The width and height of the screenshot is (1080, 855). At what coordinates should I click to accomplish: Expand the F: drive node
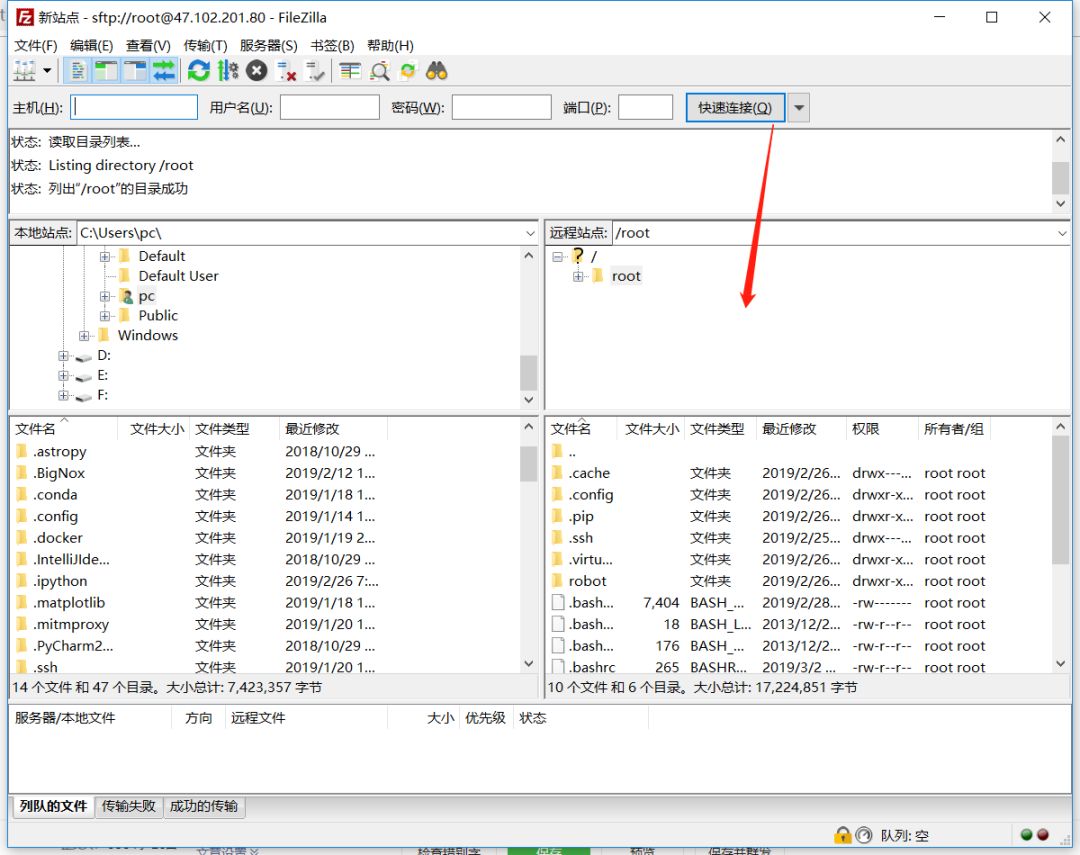click(63, 395)
